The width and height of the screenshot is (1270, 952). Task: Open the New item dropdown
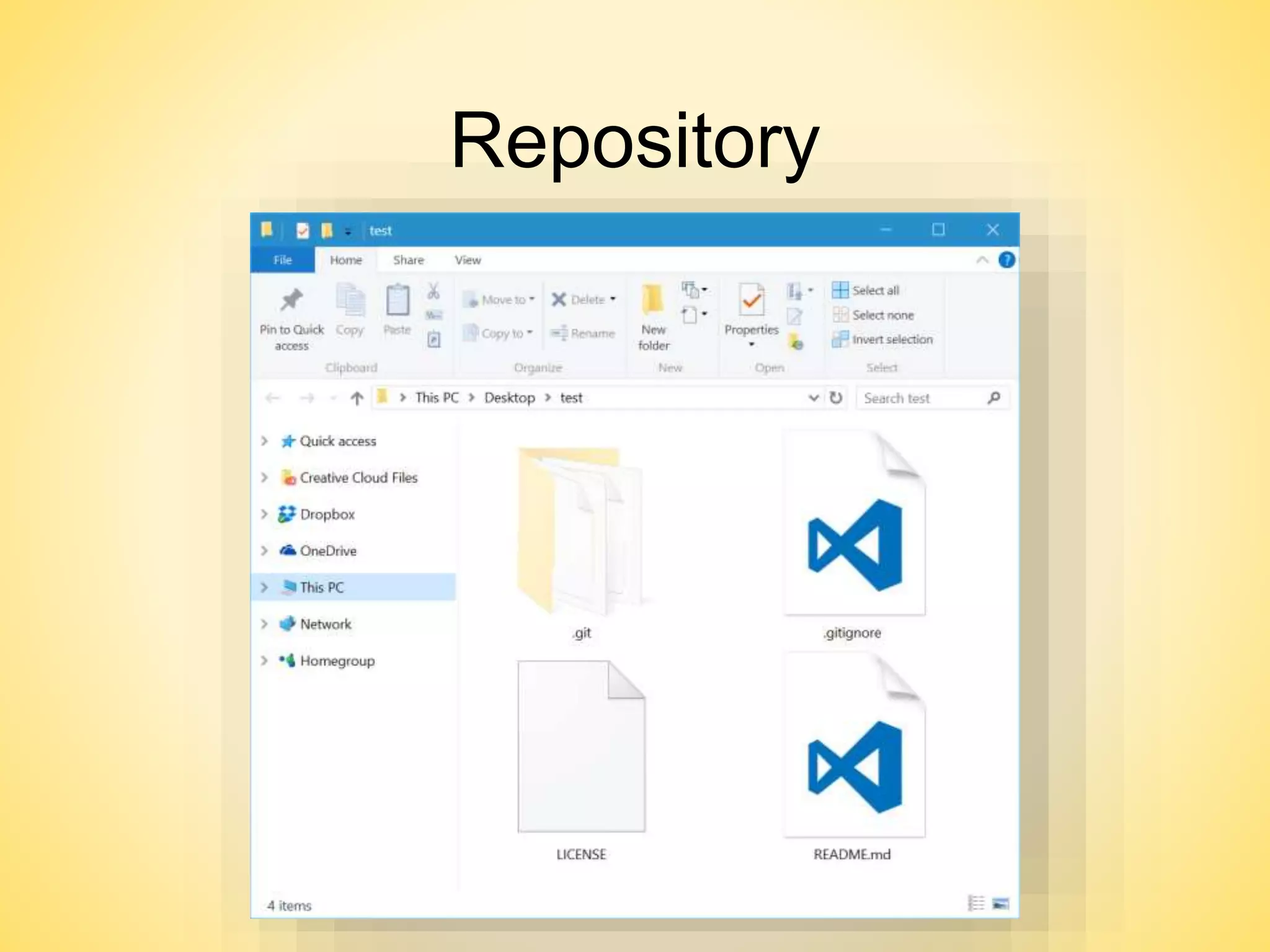pyautogui.click(x=694, y=289)
